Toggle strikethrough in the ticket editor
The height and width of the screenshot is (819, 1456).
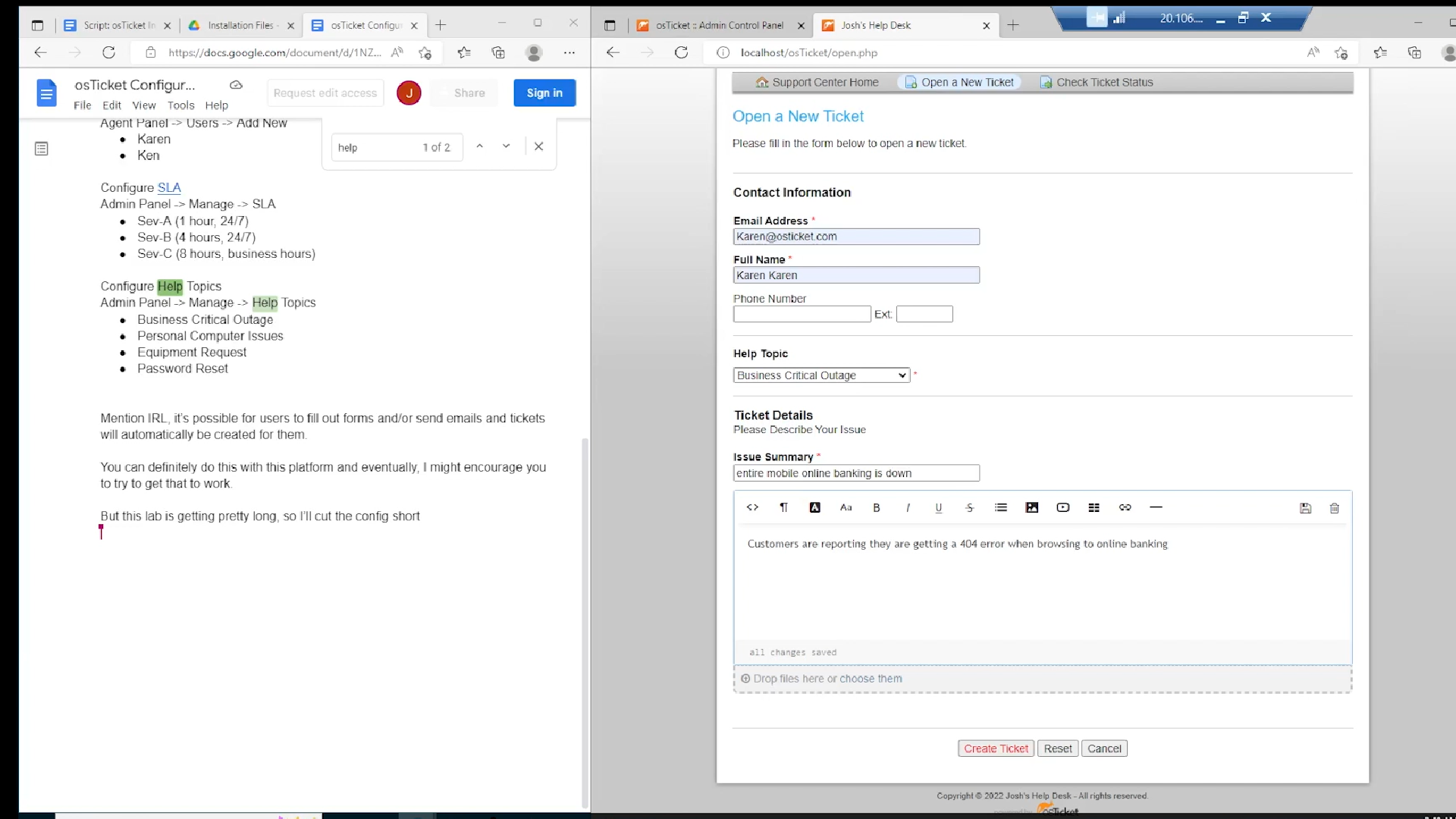coord(970,507)
